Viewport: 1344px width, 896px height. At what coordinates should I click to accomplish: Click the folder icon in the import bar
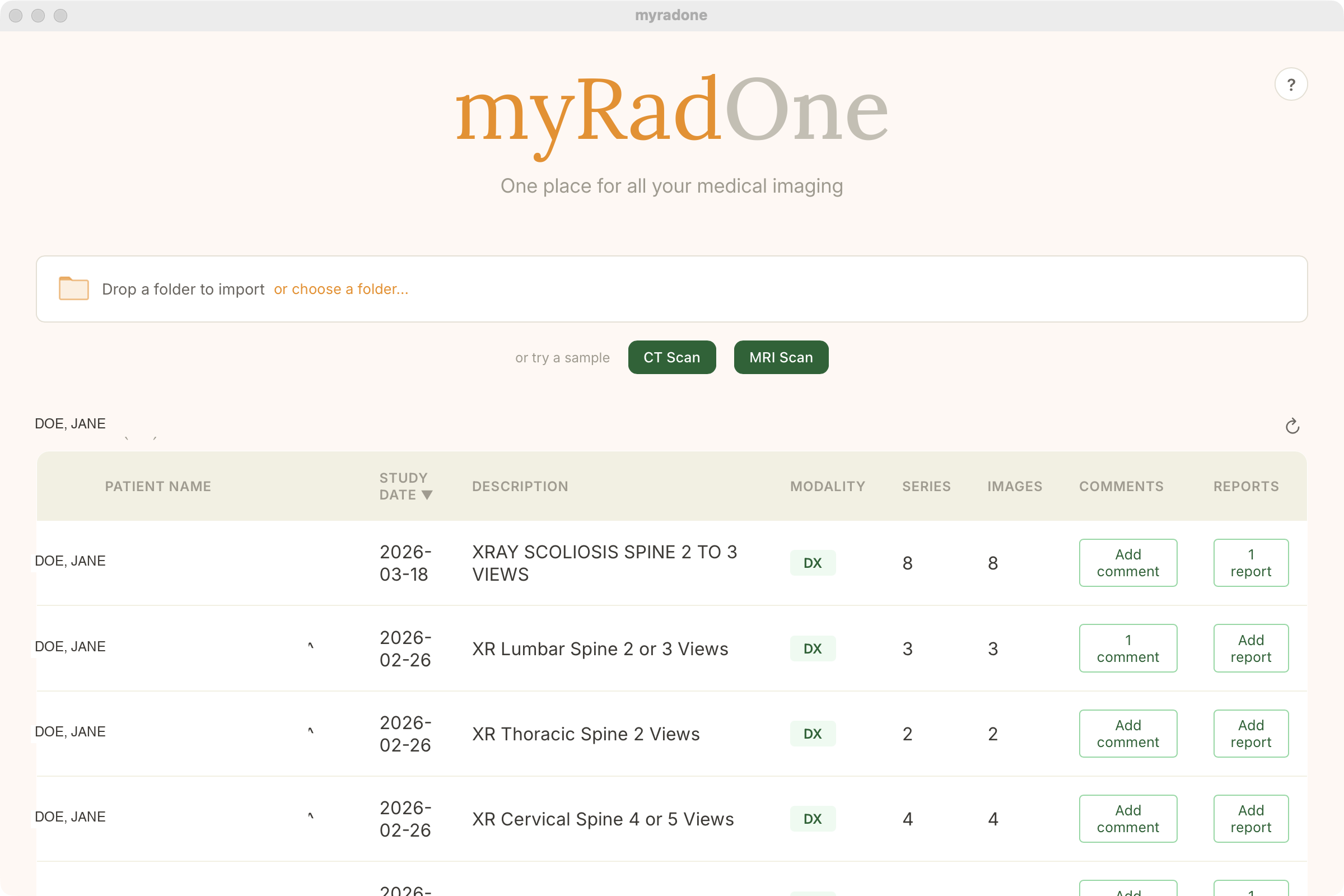tap(73, 288)
